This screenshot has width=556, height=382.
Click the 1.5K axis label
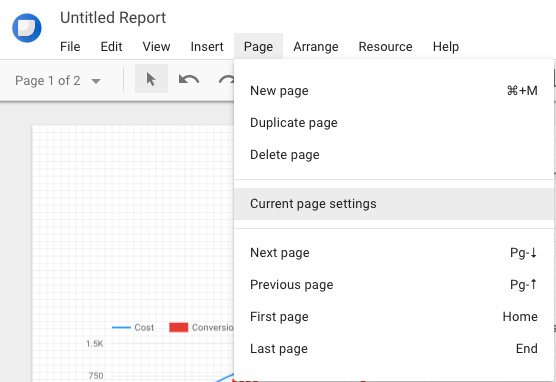(95, 344)
